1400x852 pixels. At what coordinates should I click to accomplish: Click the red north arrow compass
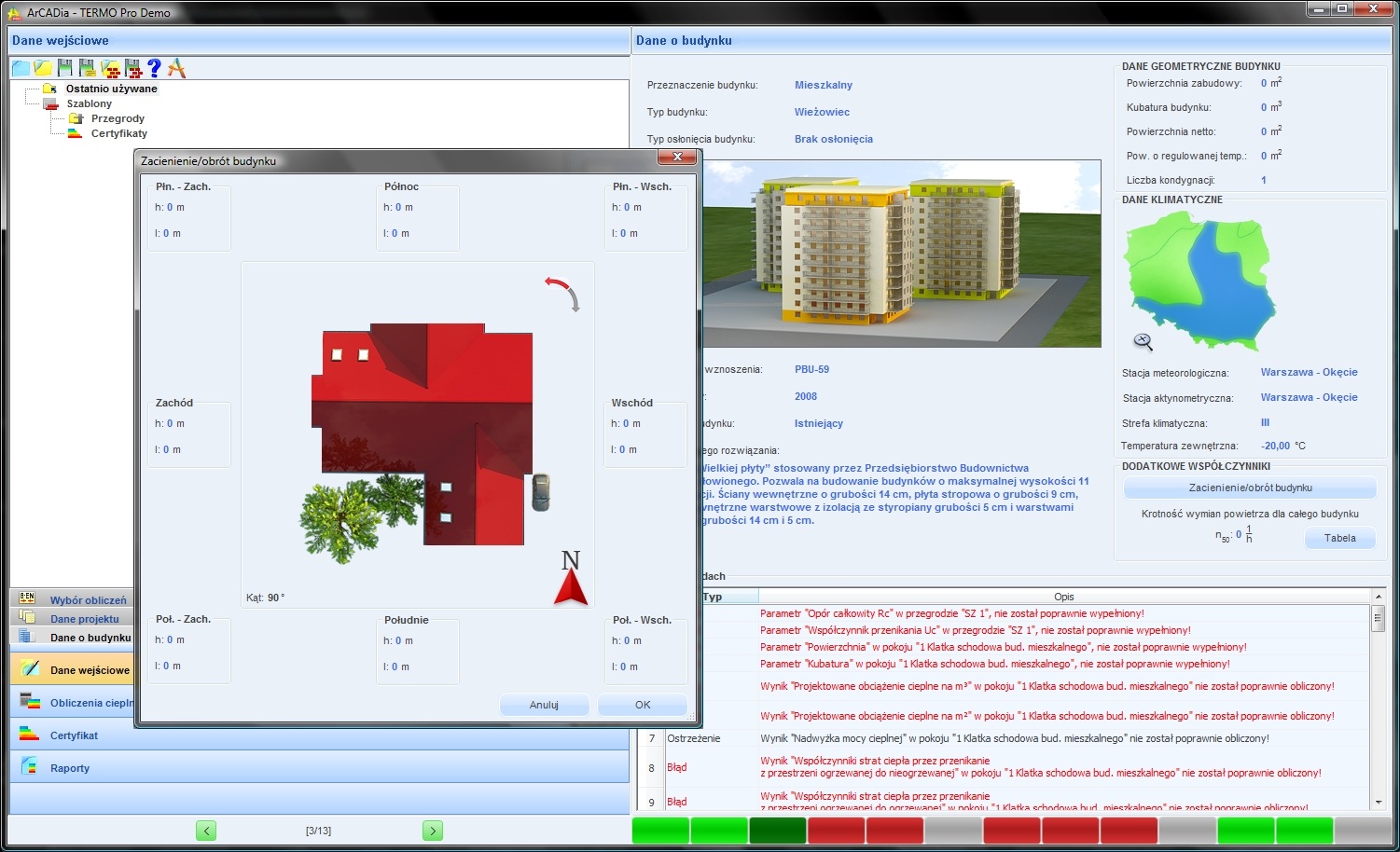pyautogui.click(x=571, y=578)
